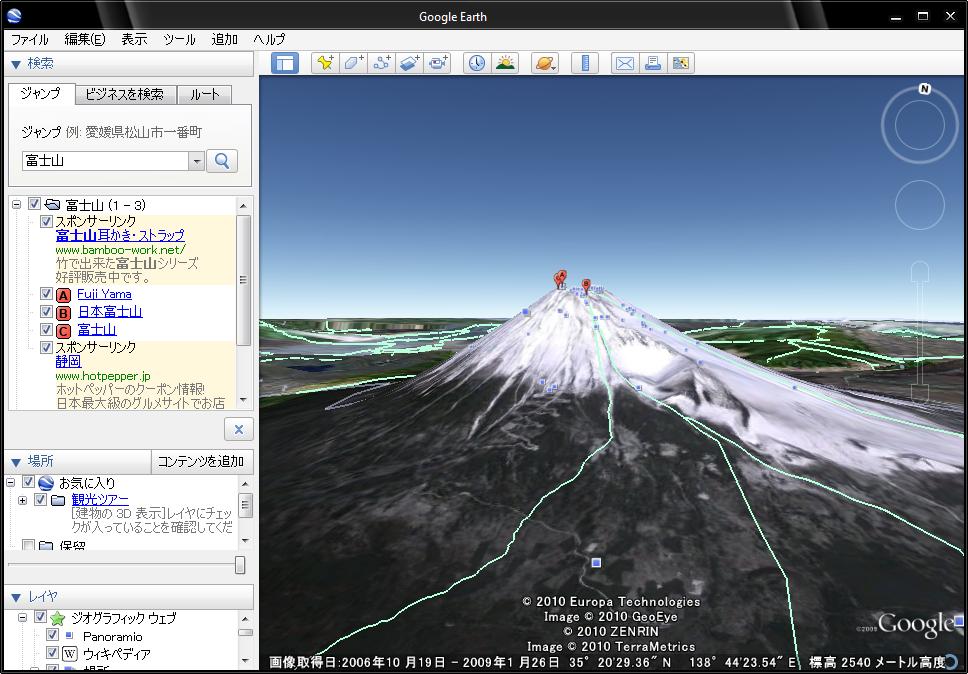Open the search history dropdown arrow
This screenshot has height=674, width=968.
tap(196, 161)
